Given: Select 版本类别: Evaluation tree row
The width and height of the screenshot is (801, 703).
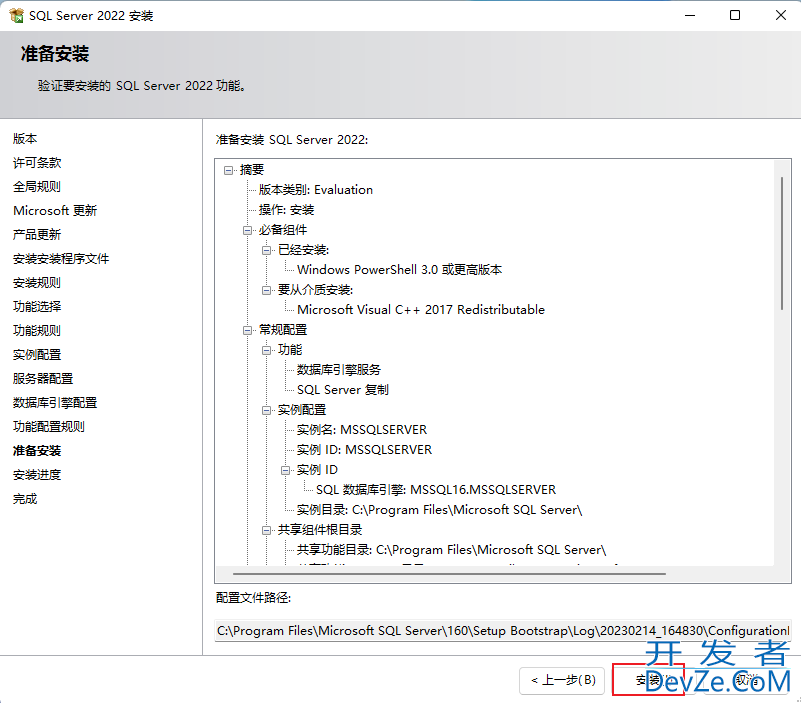Looking at the screenshot, I should click(x=316, y=190).
